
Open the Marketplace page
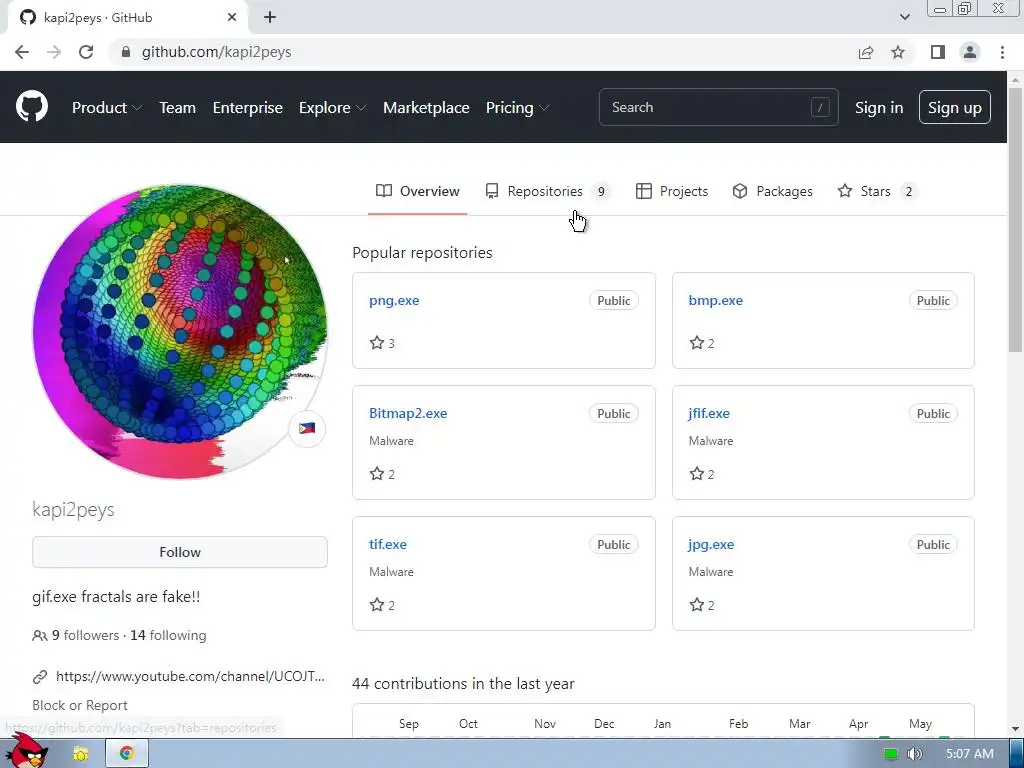click(426, 108)
